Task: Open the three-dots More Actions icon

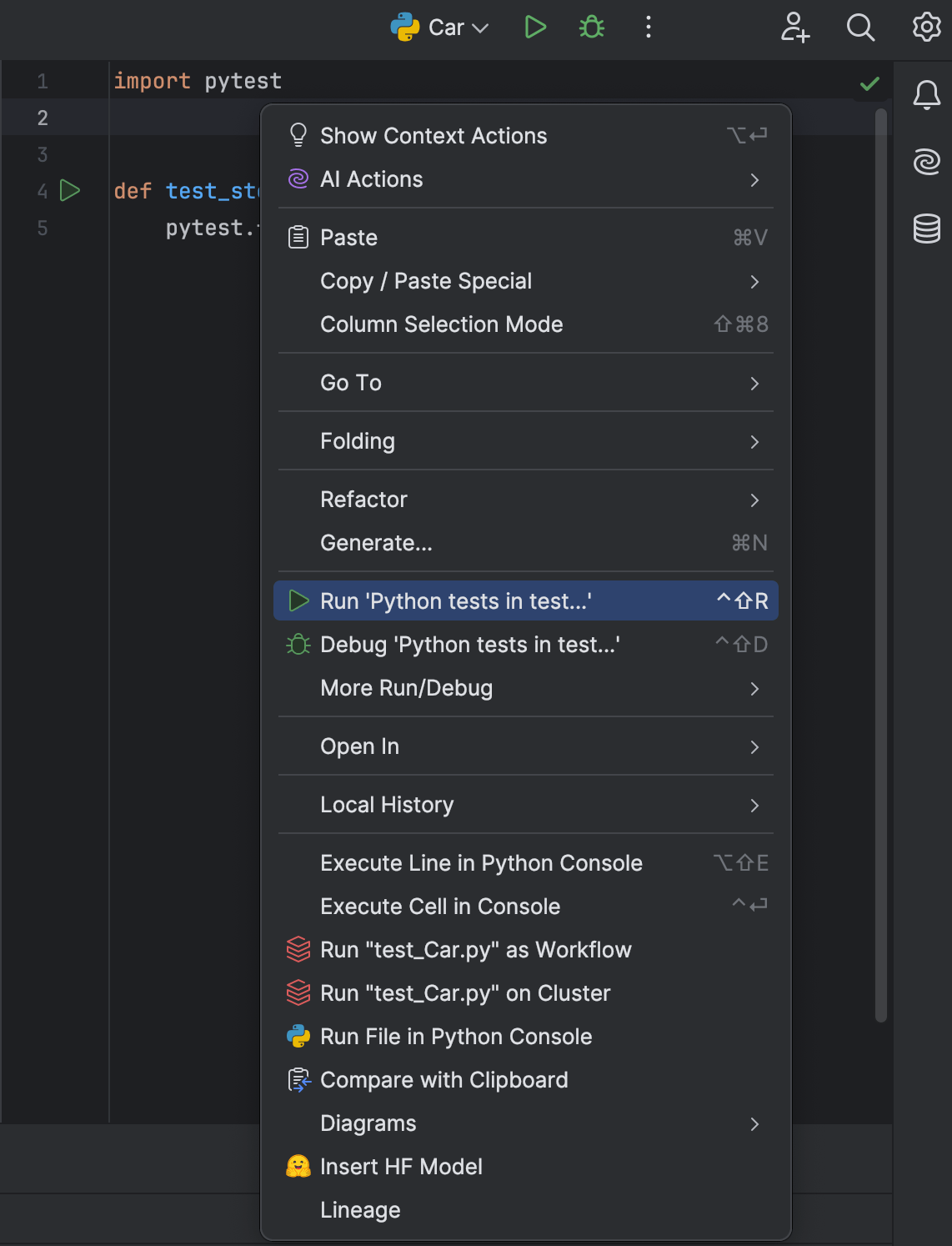Action: pyautogui.click(x=648, y=27)
